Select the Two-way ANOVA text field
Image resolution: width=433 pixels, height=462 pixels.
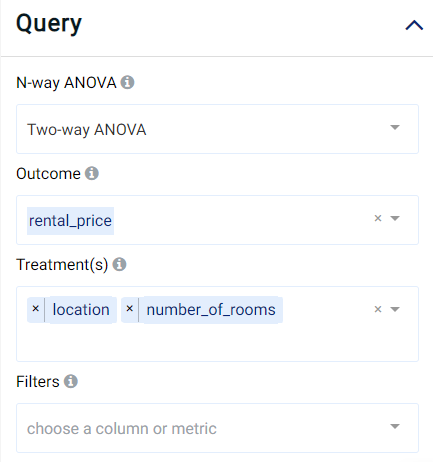point(217,129)
